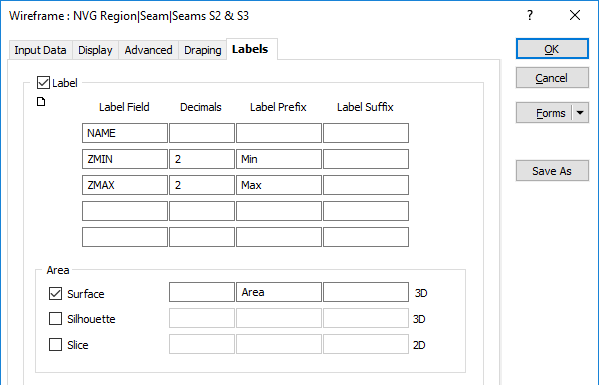Close the Wireframe dialog window
The image size is (601, 385).
(575, 15)
